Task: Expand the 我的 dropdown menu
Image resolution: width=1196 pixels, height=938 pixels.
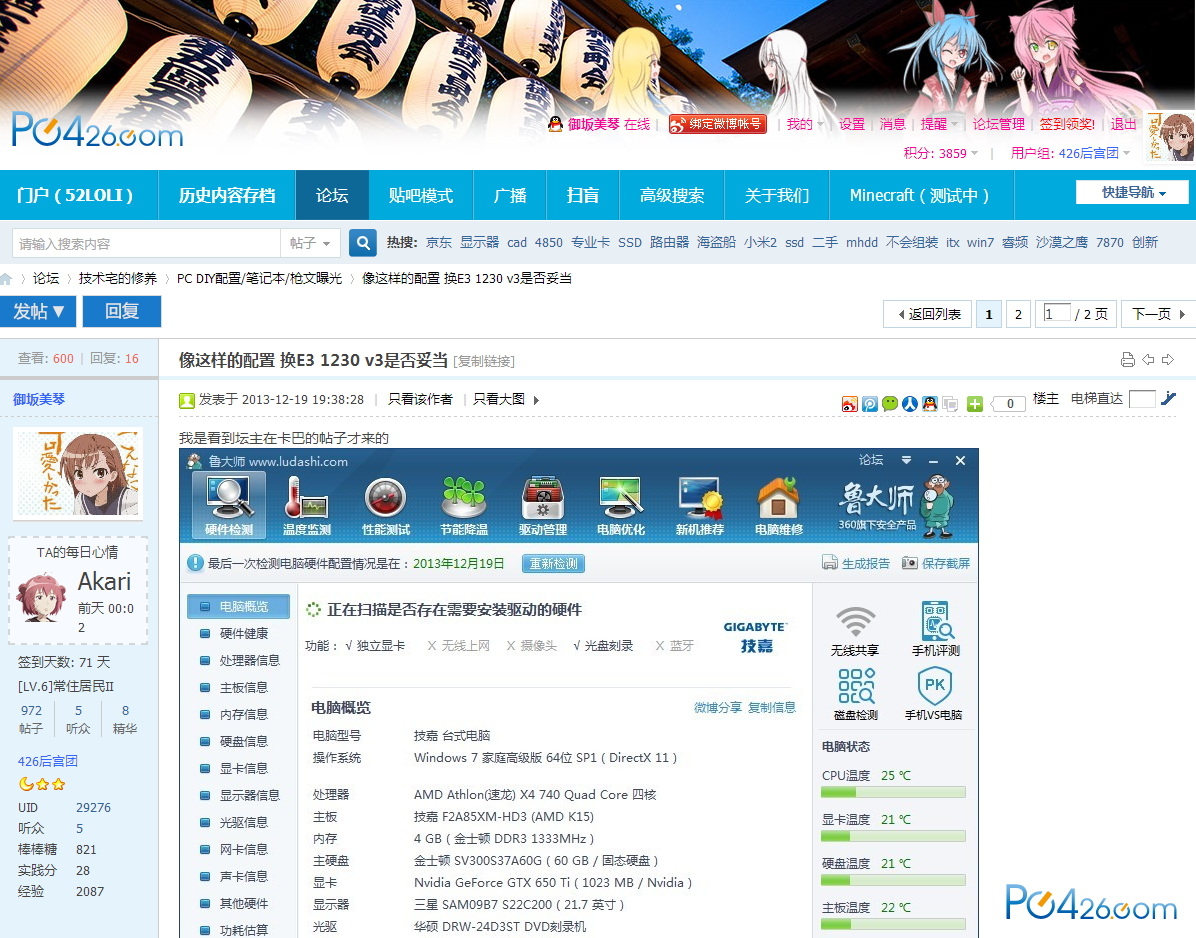Action: (x=805, y=124)
